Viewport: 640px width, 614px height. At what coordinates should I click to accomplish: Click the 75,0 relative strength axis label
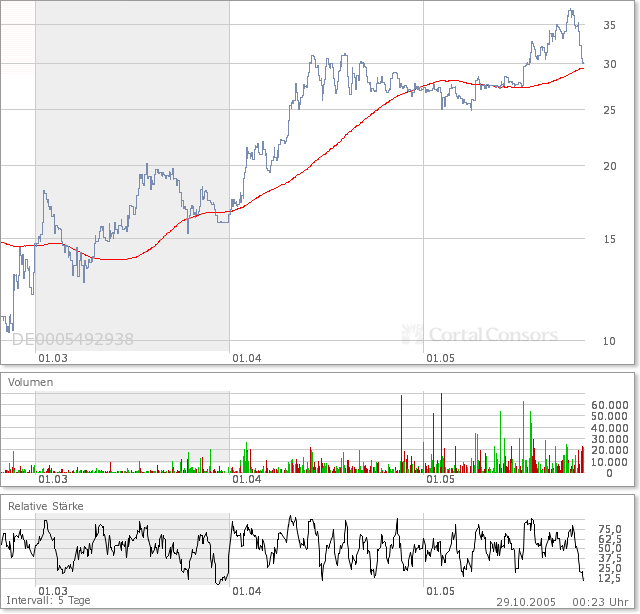point(608,529)
